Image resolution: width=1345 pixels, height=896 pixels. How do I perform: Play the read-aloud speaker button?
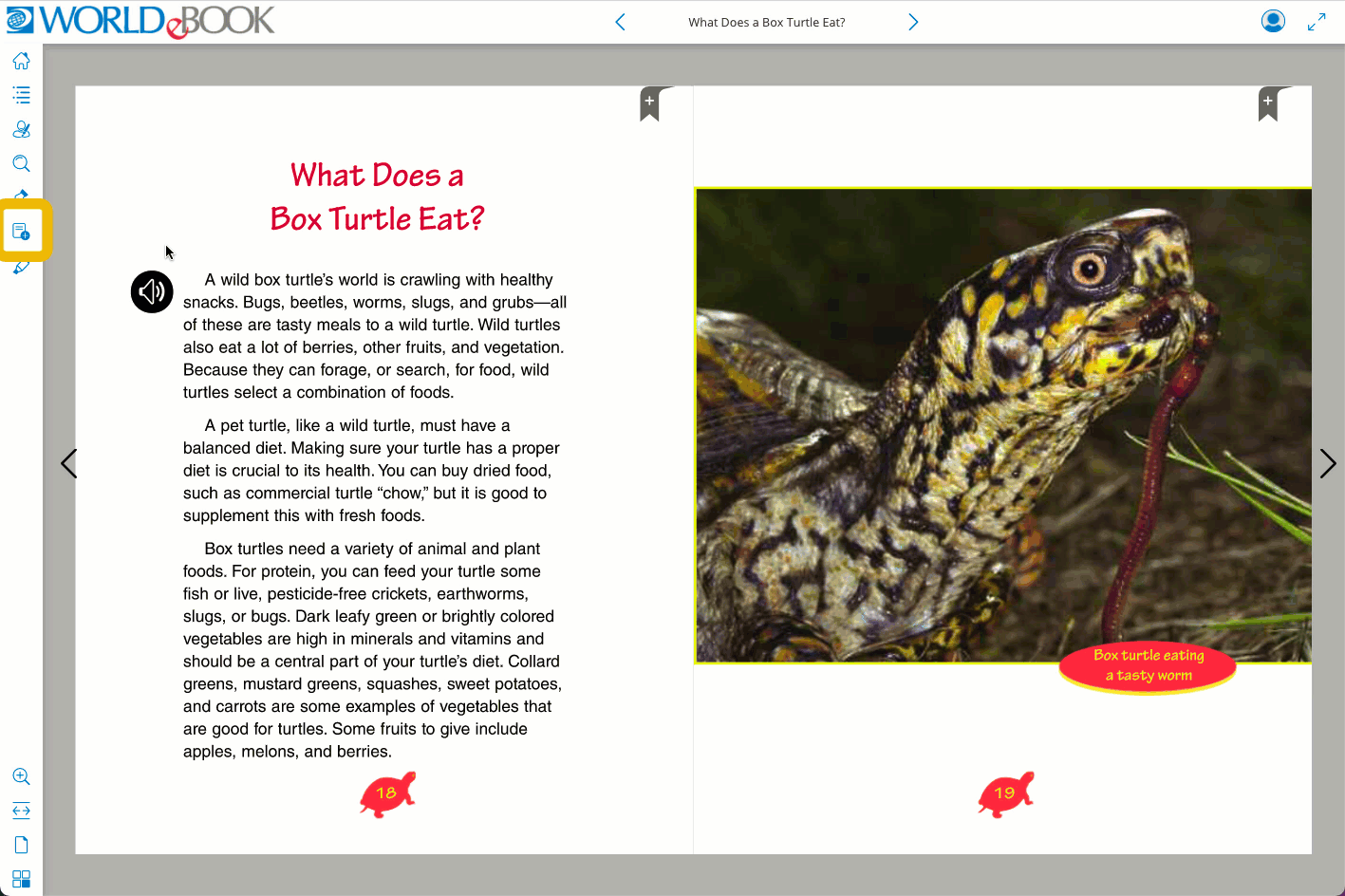pos(152,291)
